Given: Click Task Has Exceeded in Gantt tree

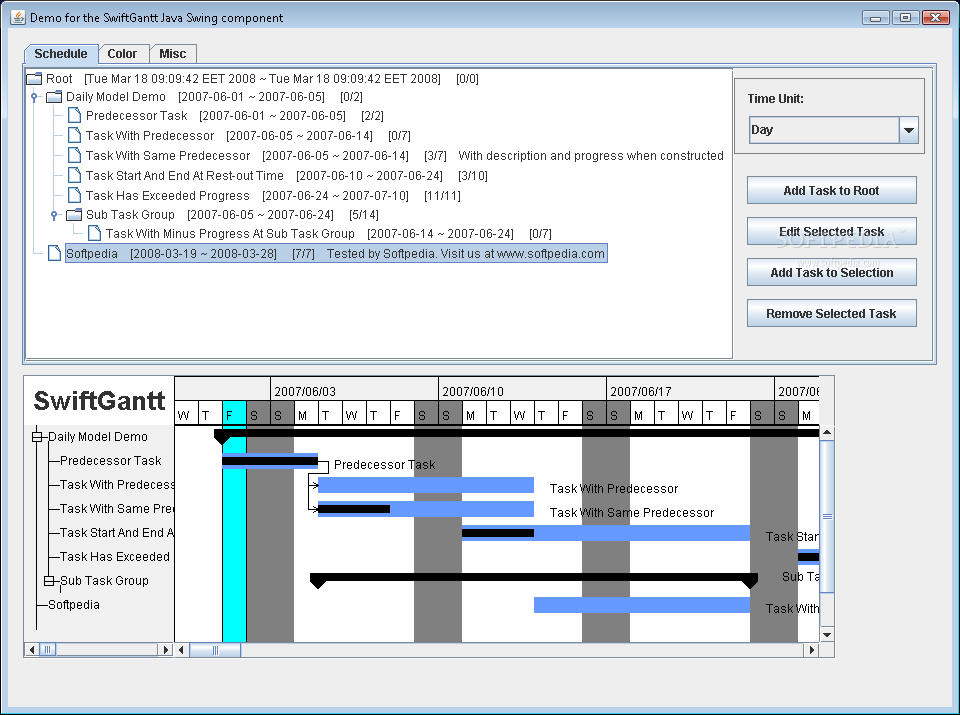Looking at the screenshot, I should 115,556.
